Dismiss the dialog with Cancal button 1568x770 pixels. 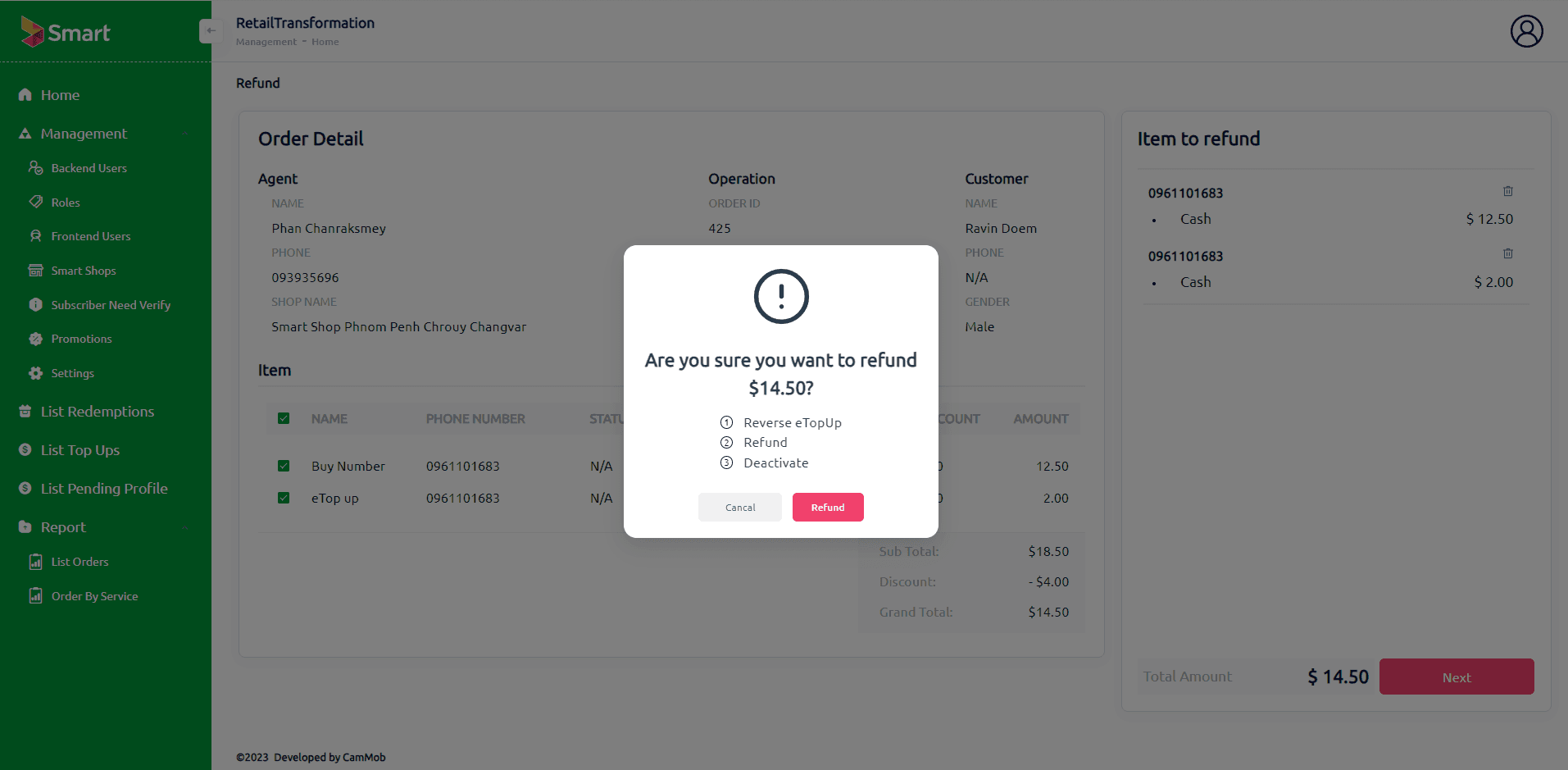(740, 507)
